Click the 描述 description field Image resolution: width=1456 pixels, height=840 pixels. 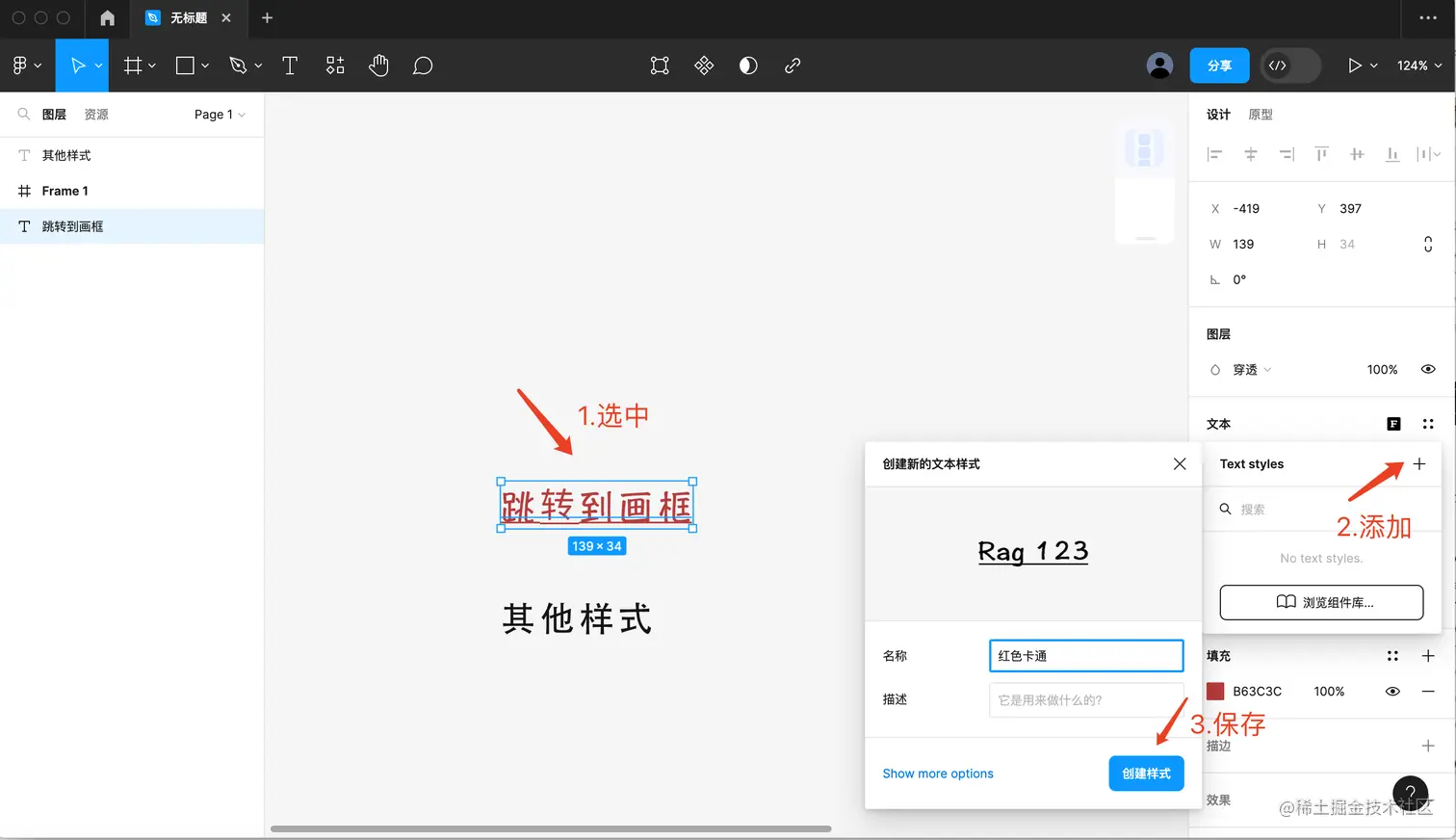tap(1086, 700)
